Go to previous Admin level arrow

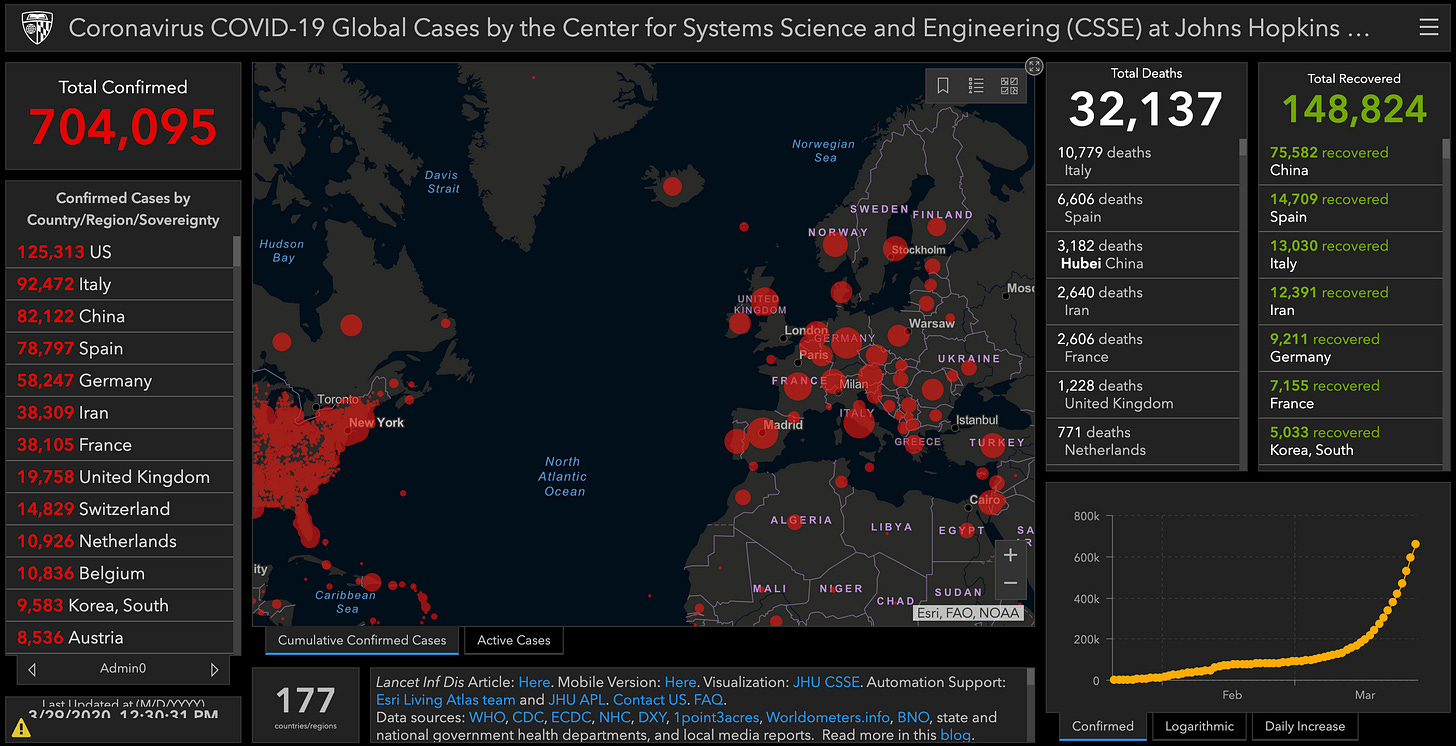[x=33, y=669]
